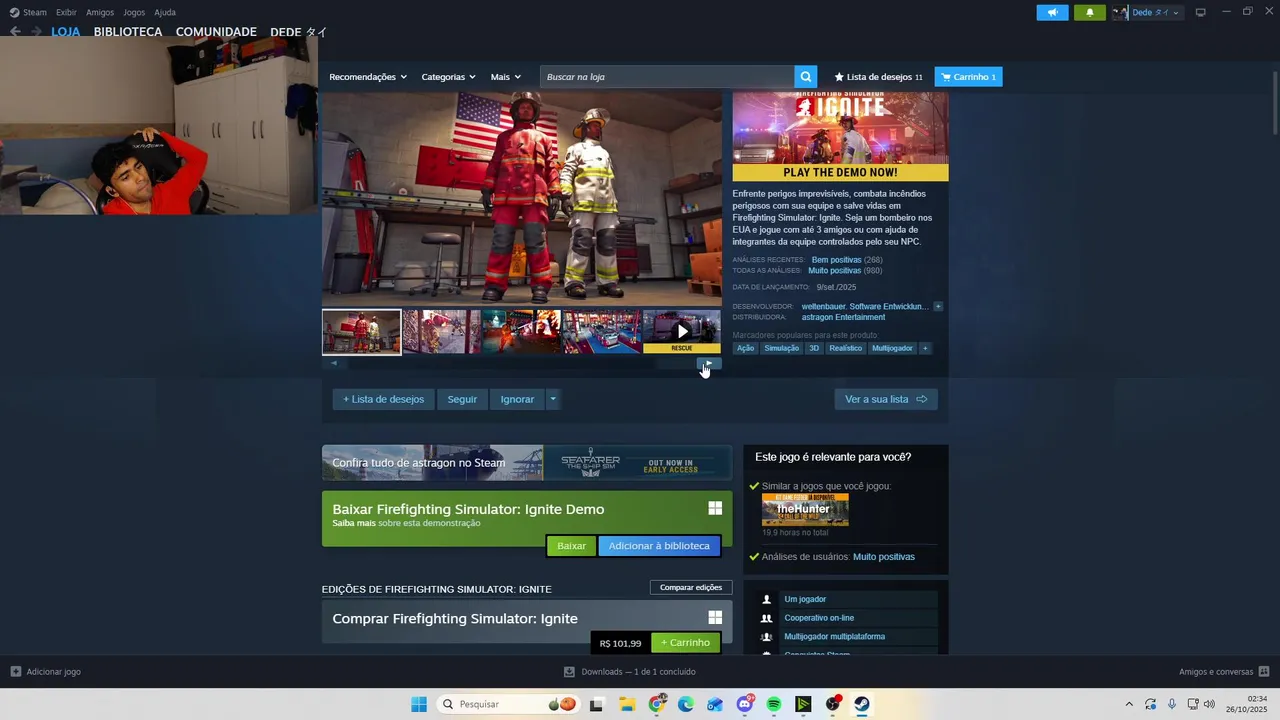This screenshot has width=1280, height=720.
Task: Click the Downloads status bar icon
Action: [x=569, y=672]
